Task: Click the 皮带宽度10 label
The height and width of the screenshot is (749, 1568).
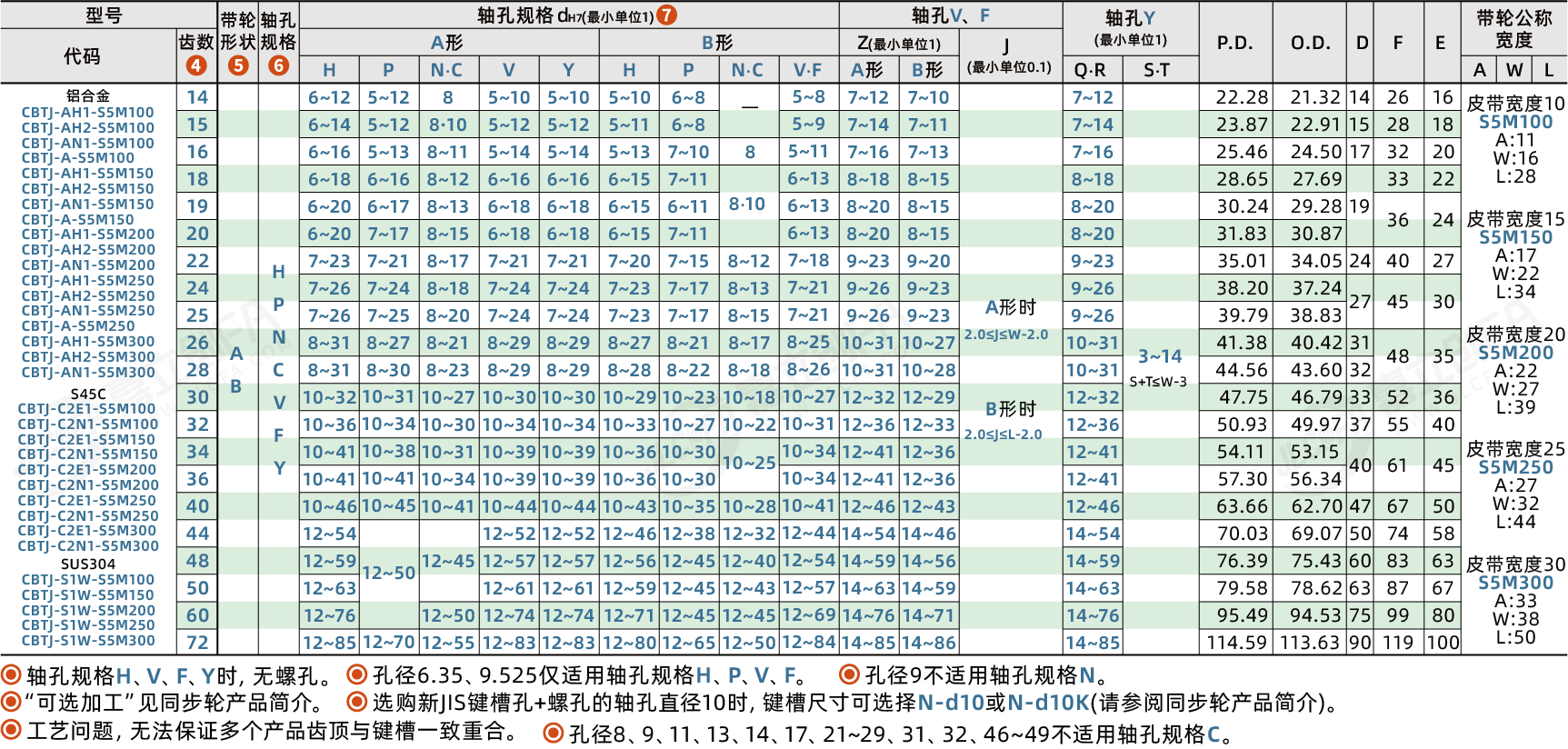Action: point(1515,104)
